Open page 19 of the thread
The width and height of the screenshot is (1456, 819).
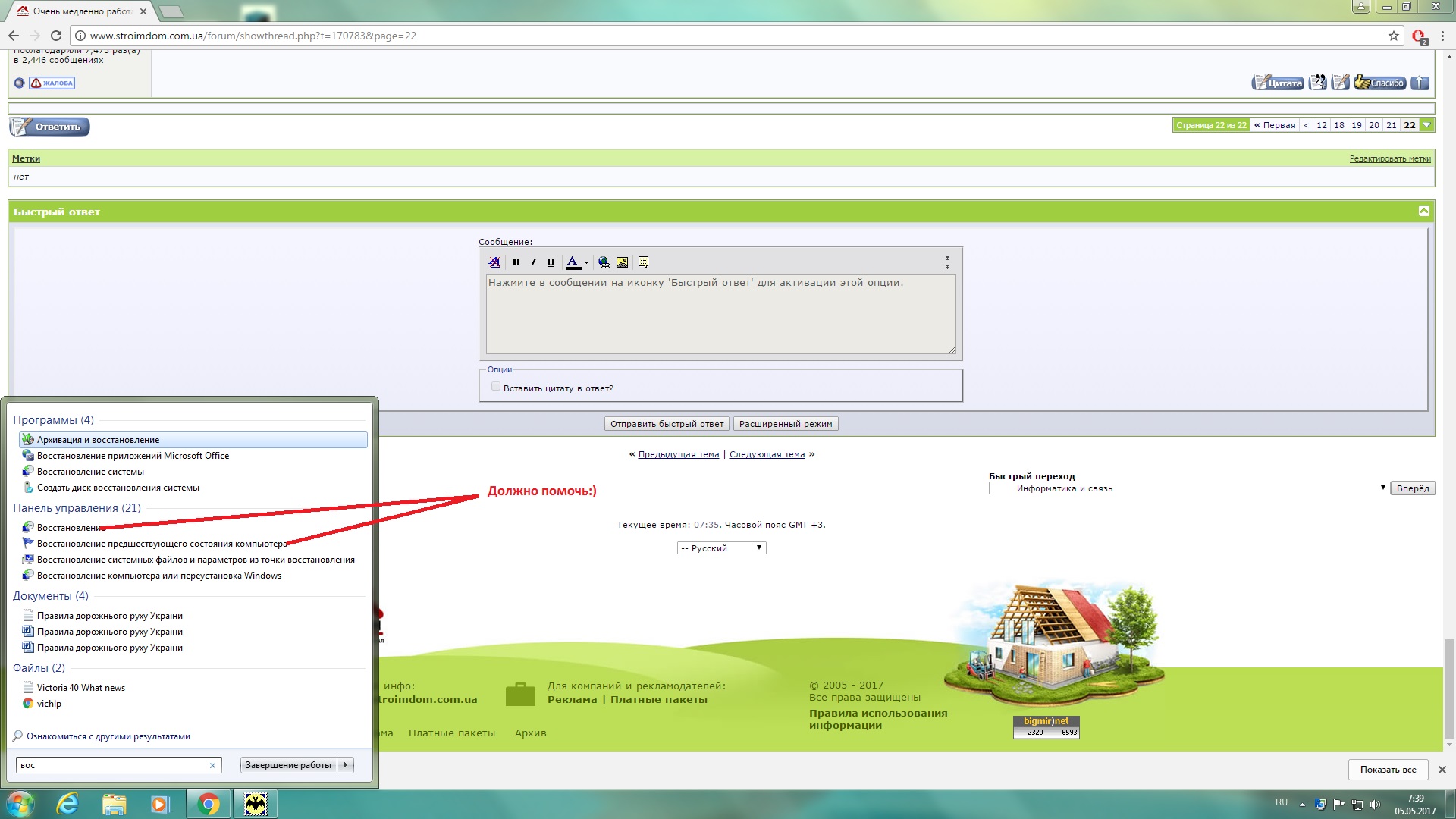click(1357, 125)
